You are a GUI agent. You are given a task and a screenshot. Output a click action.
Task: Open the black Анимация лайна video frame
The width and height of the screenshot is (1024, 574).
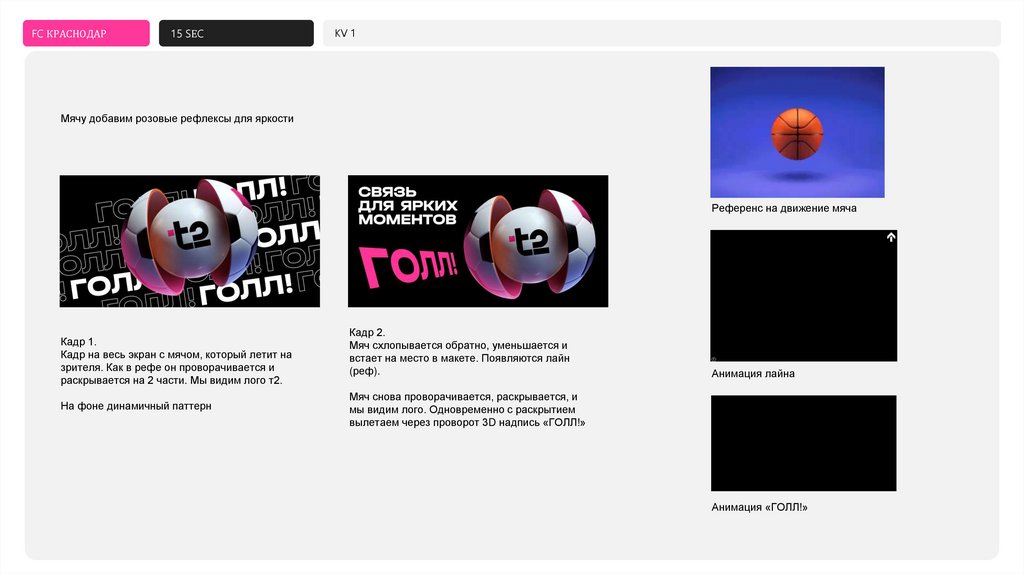[803, 296]
